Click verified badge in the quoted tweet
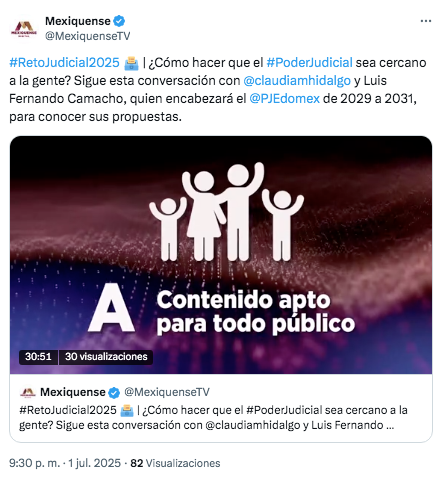442x483 pixels. (114, 393)
